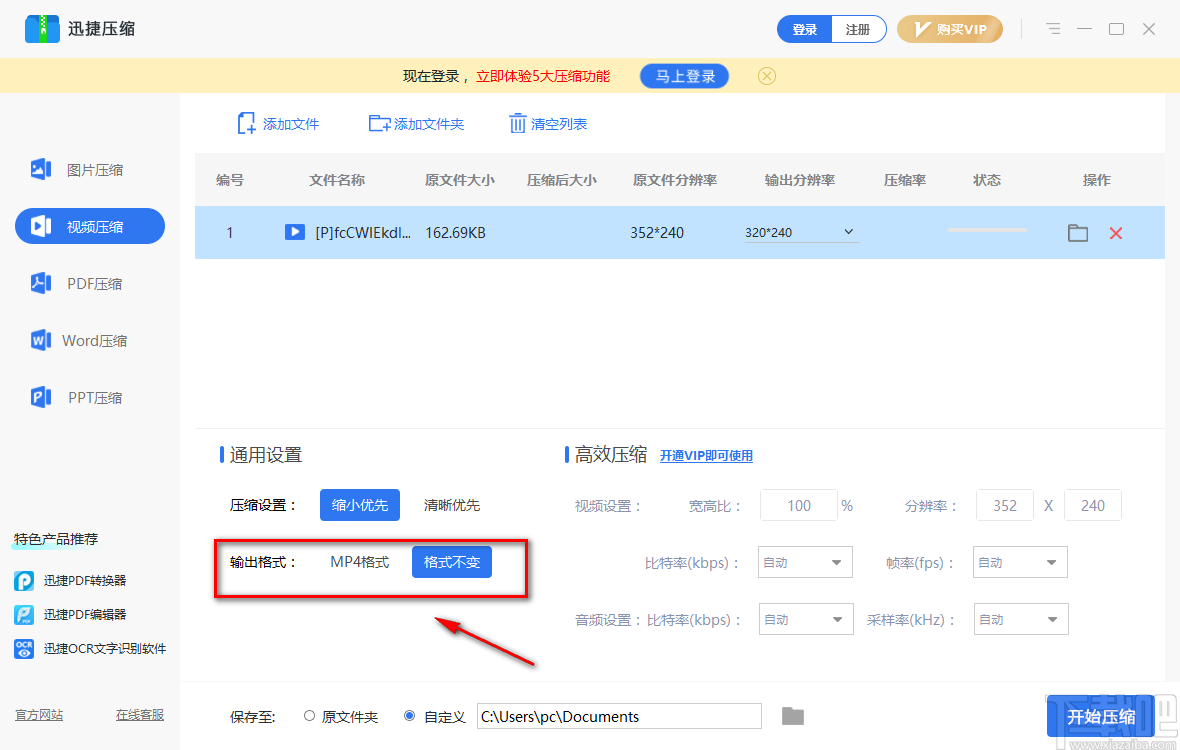This screenshot has width=1180, height=750.
Task: Open the 320*240 output resolution dropdown
Action: [x=800, y=231]
